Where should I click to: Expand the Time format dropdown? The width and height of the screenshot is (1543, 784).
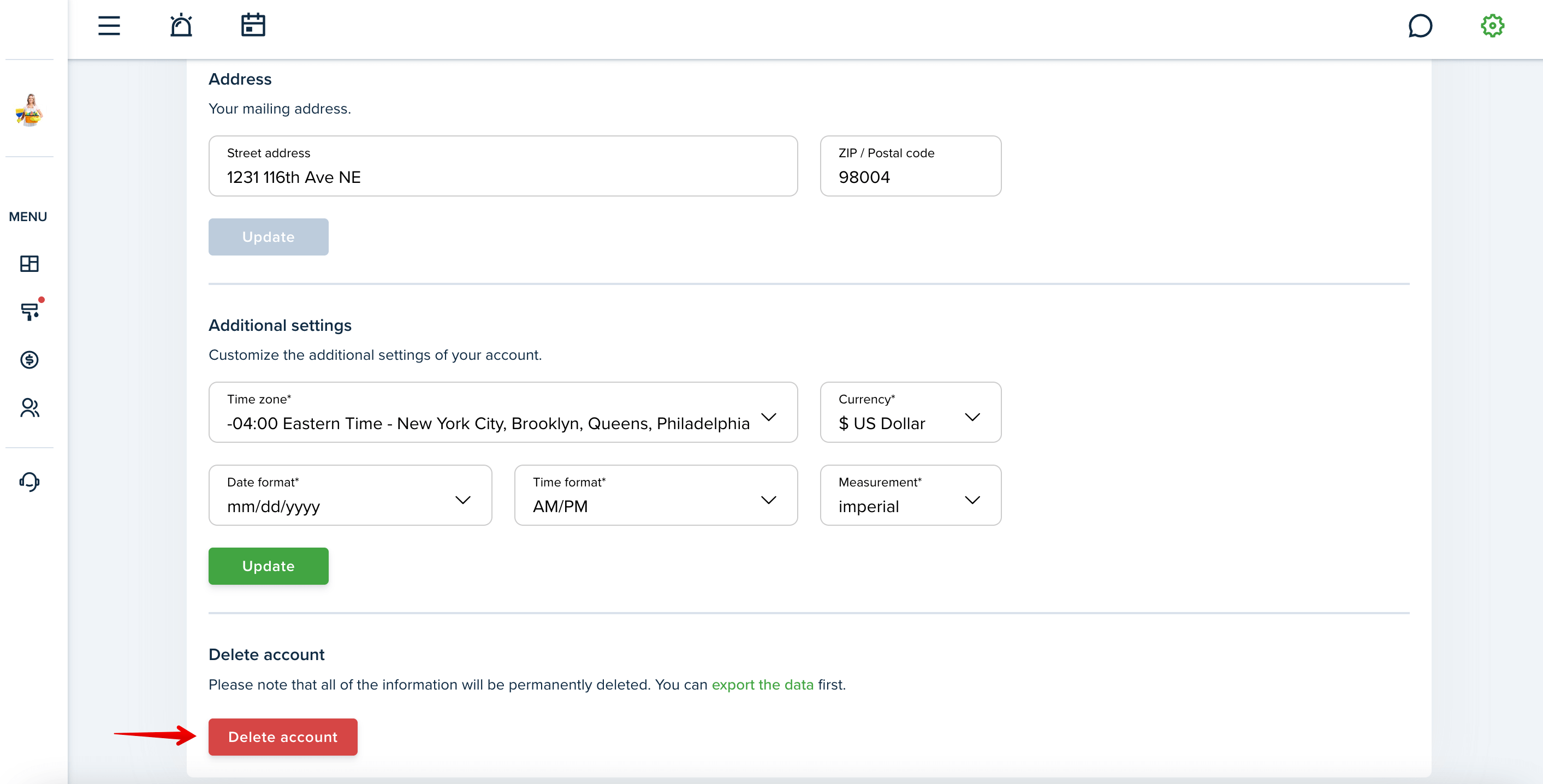click(x=656, y=495)
